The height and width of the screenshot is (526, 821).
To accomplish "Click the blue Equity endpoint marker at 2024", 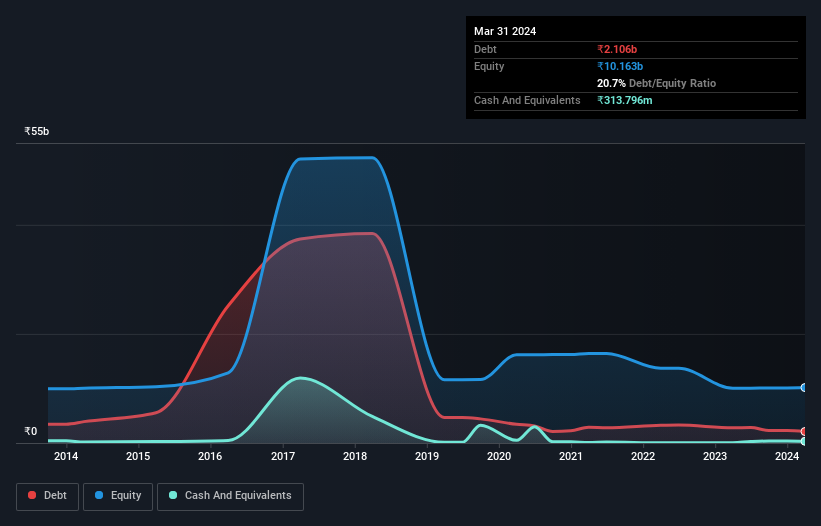I will coord(804,388).
